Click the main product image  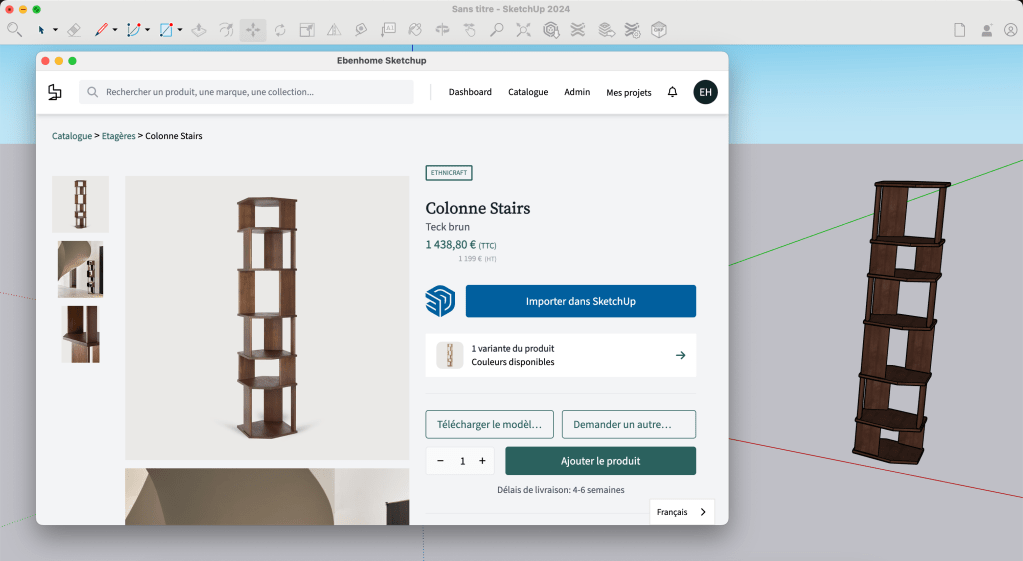(x=267, y=318)
